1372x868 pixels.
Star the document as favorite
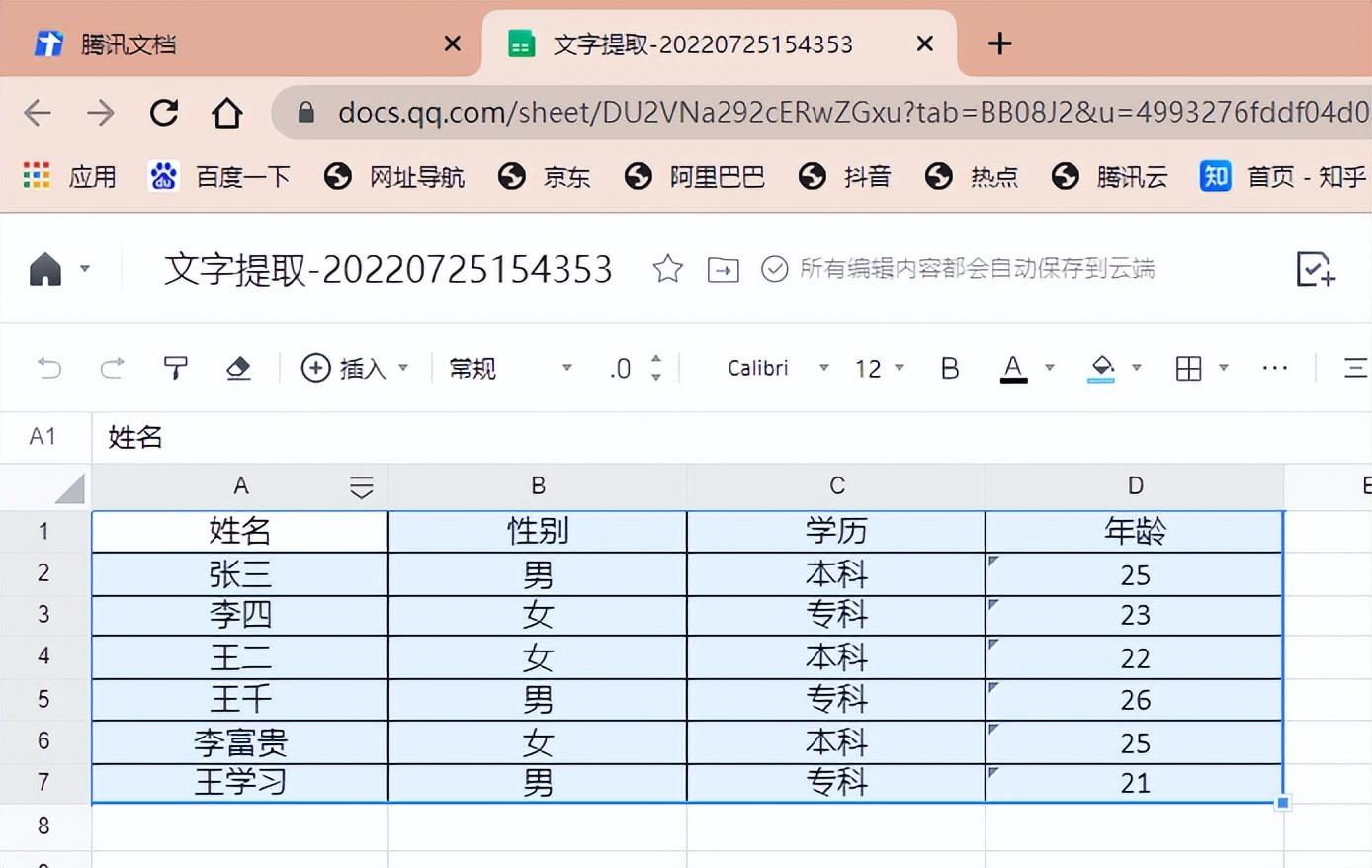[667, 269]
